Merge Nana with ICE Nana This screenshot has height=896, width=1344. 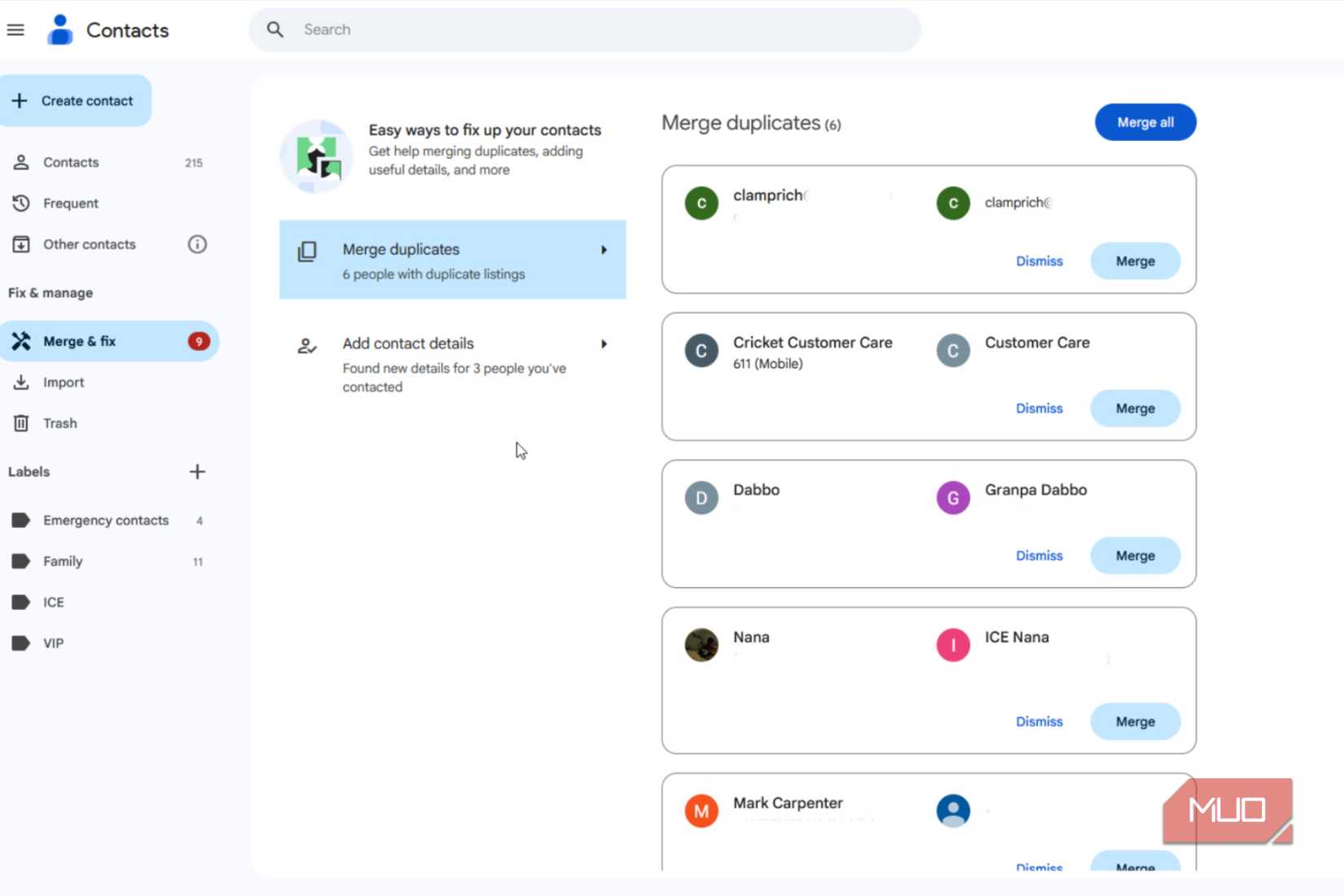(x=1135, y=722)
